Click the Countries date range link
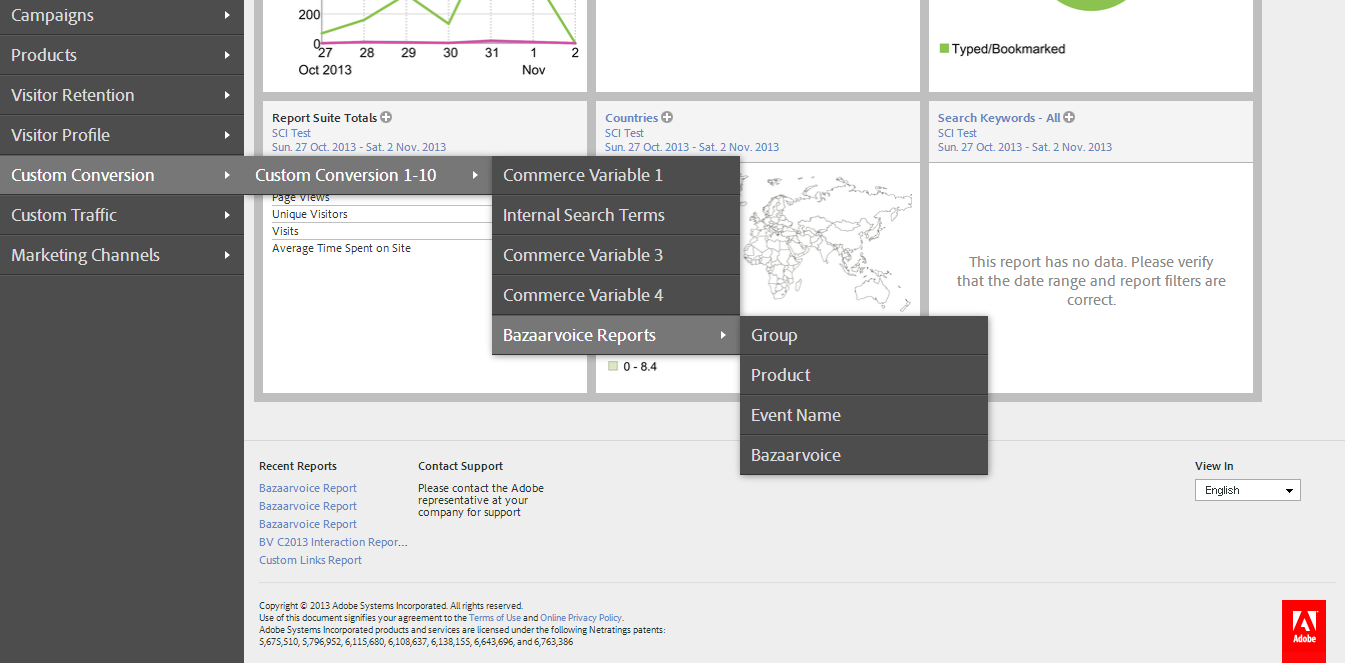Image resolution: width=1345 pixels, height=663 pixels. click(692, 147)
